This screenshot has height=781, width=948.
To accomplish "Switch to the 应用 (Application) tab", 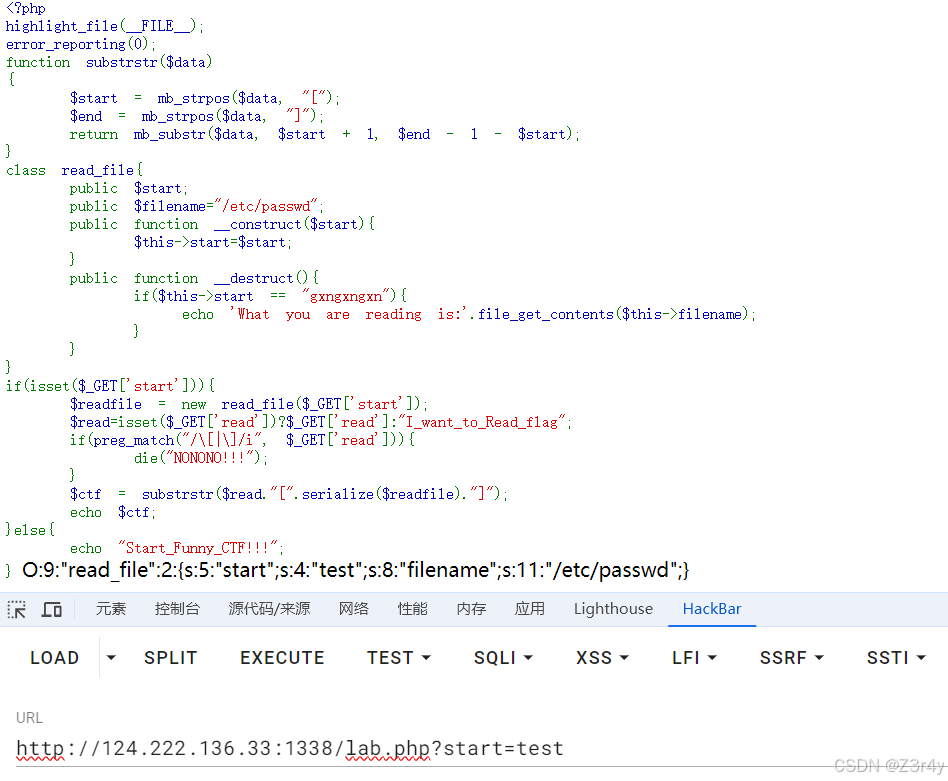I will pos(530,609).
